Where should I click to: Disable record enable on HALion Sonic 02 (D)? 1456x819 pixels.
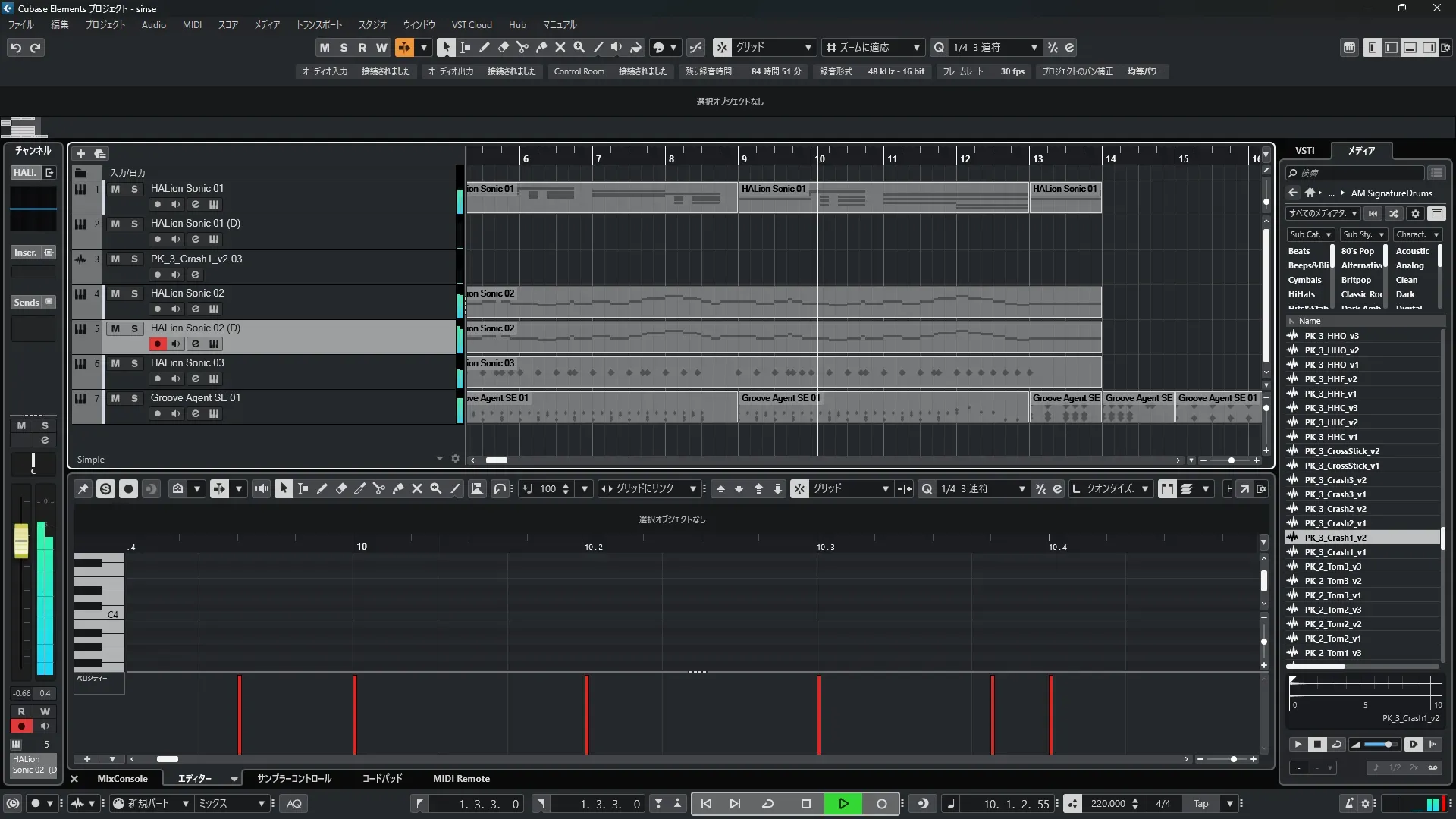click(157, 344)
